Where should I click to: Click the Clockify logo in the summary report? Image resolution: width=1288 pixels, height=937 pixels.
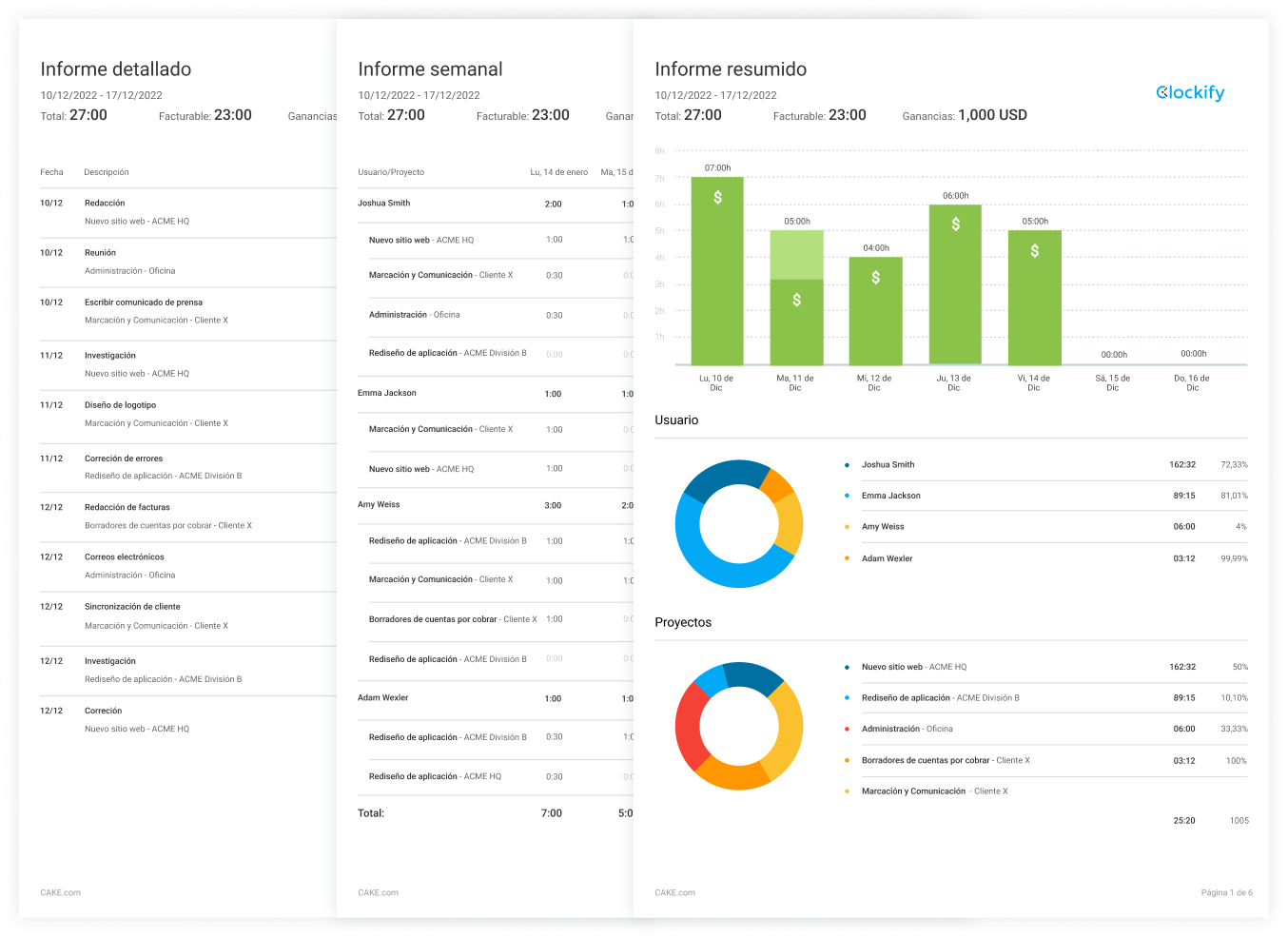click(x=1190, y=92)
